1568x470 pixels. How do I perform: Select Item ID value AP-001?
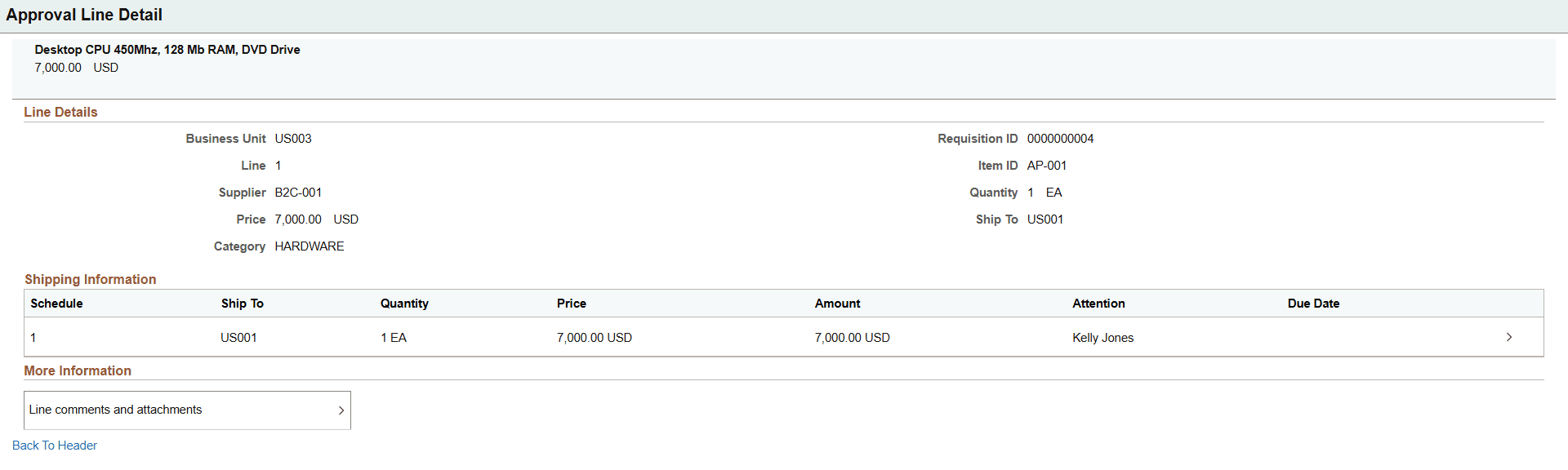coord(1047,166)
